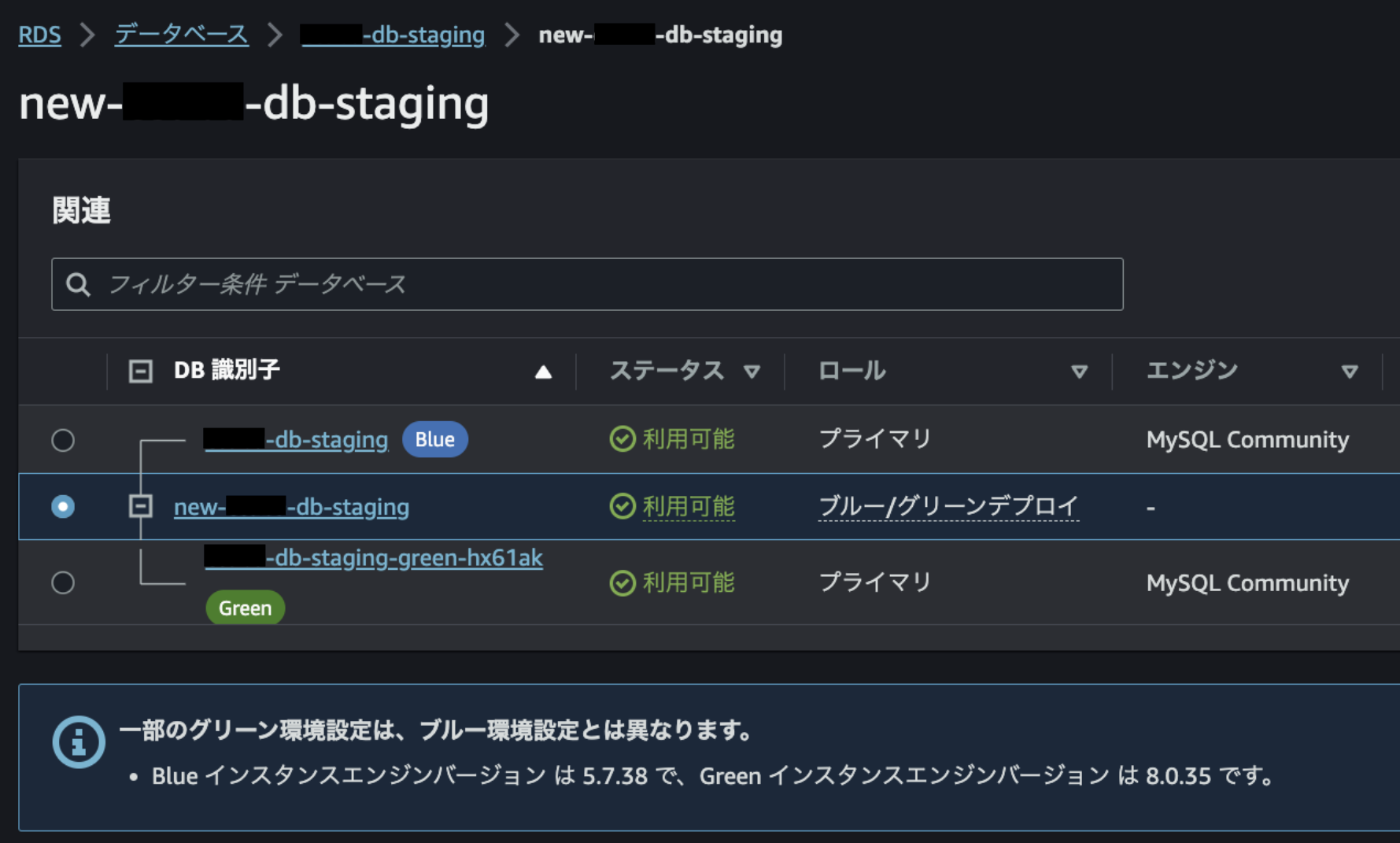The height and width of the screenshot is (843, 1400).
Task: Open the ロール column sort dropdown
Action: point(1079,372)
